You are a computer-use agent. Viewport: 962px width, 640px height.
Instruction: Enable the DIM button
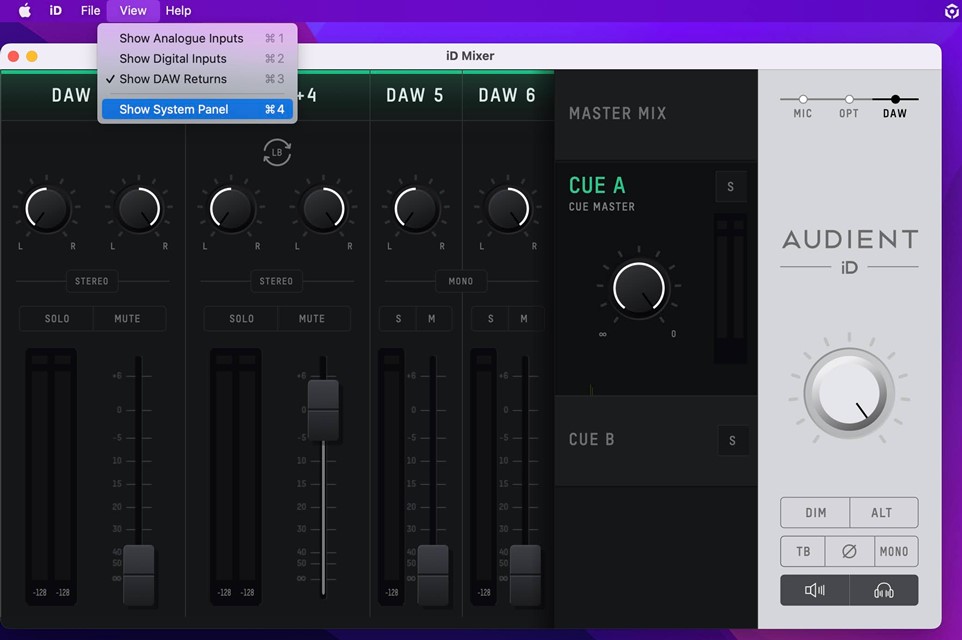click(815, 512)
